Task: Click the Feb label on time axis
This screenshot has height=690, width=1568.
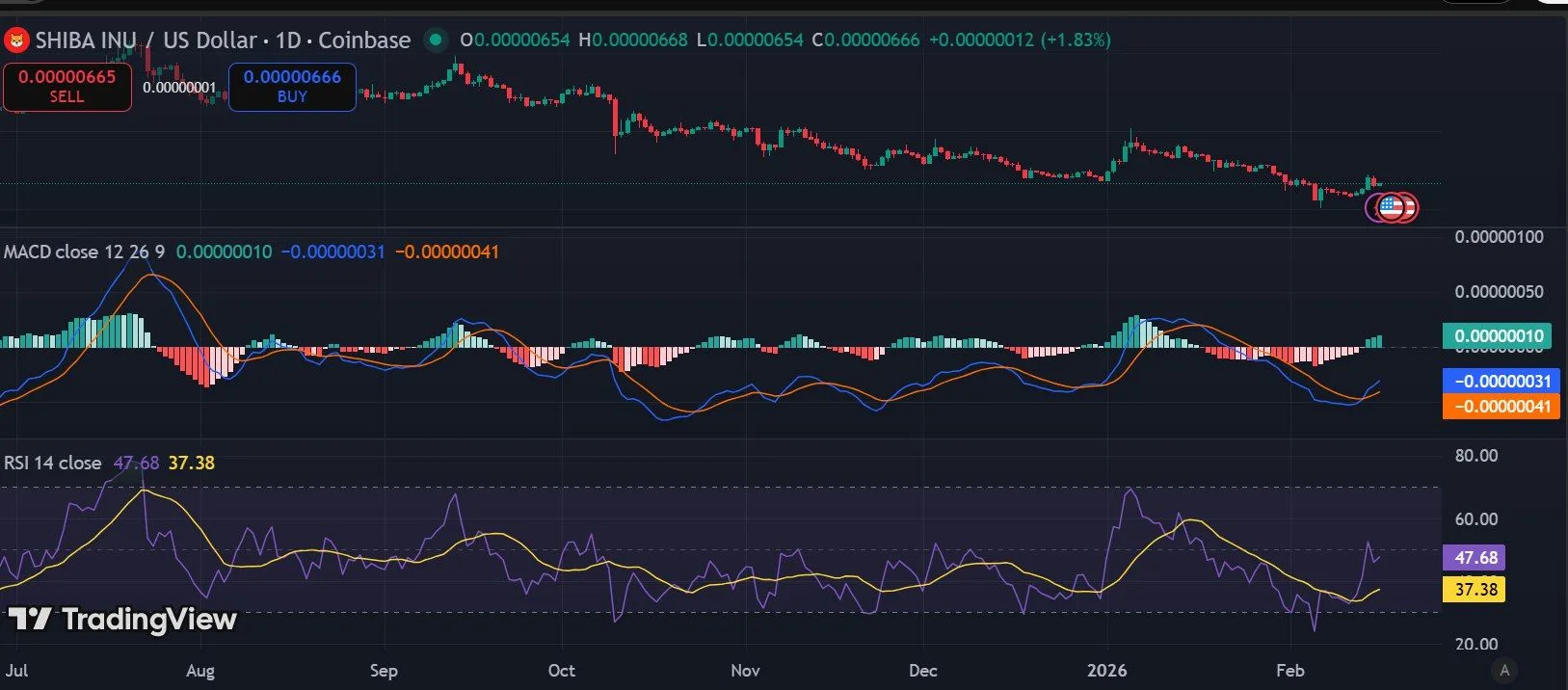Action: pos(1289,671)
